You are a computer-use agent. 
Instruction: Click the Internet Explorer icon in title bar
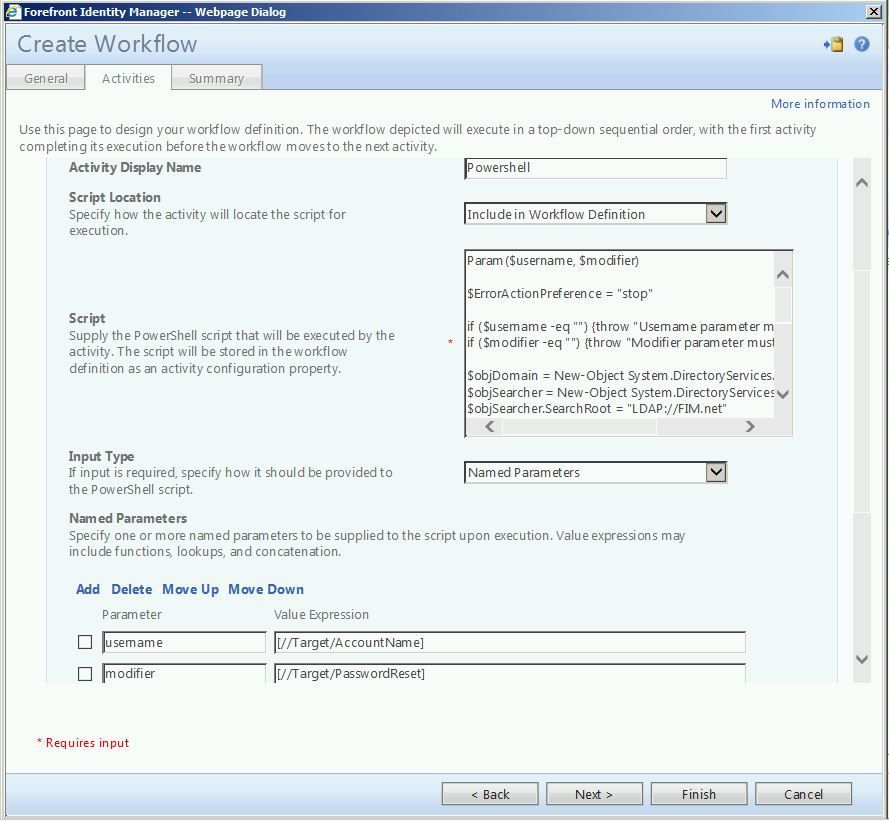[13, 11]
